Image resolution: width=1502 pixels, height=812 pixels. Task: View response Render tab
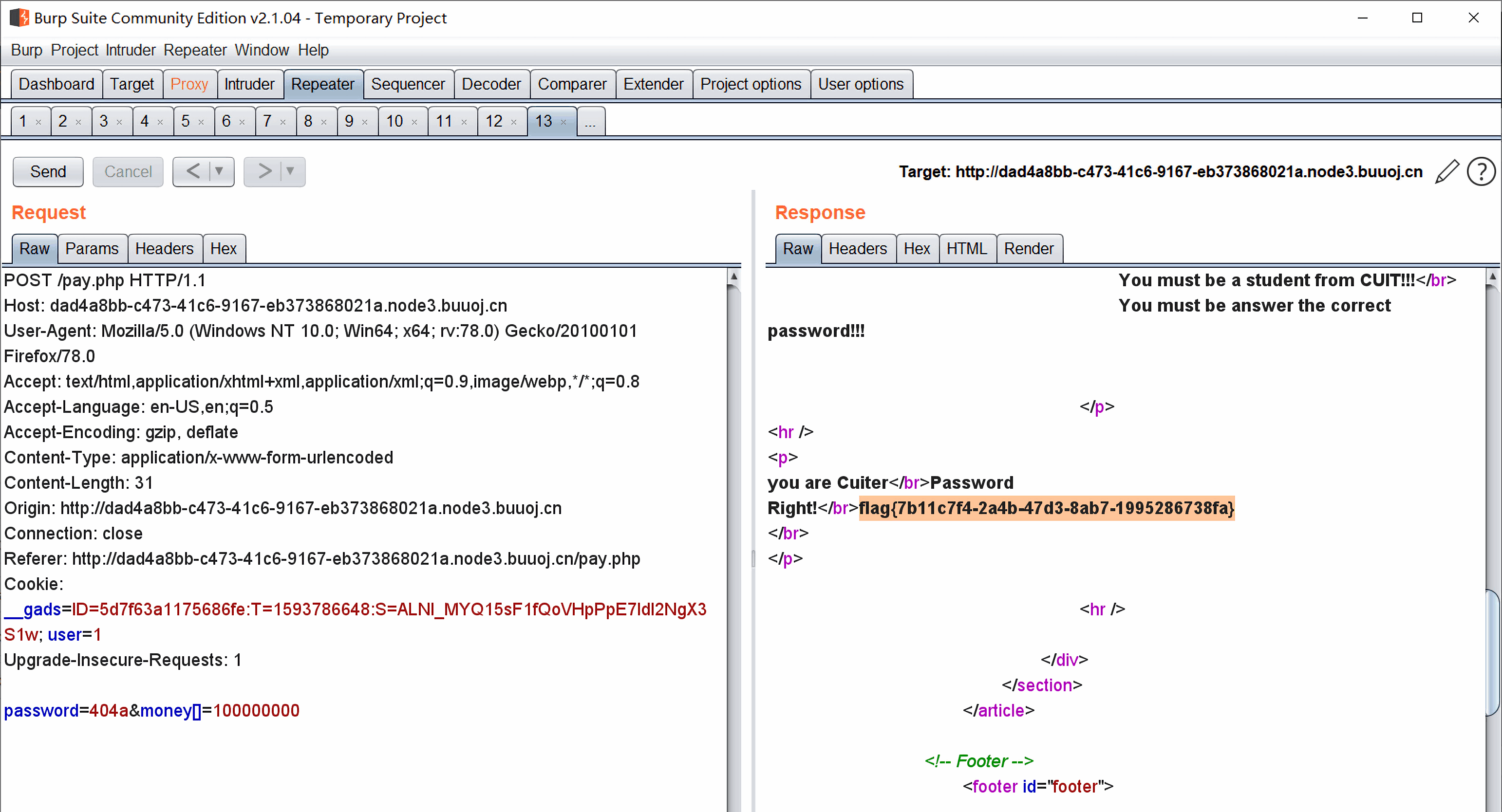click(1029, 249)
